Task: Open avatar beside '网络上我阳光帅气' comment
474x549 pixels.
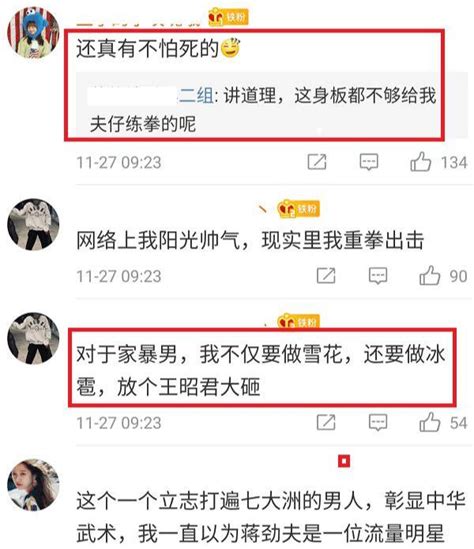Action: [33, 224]
